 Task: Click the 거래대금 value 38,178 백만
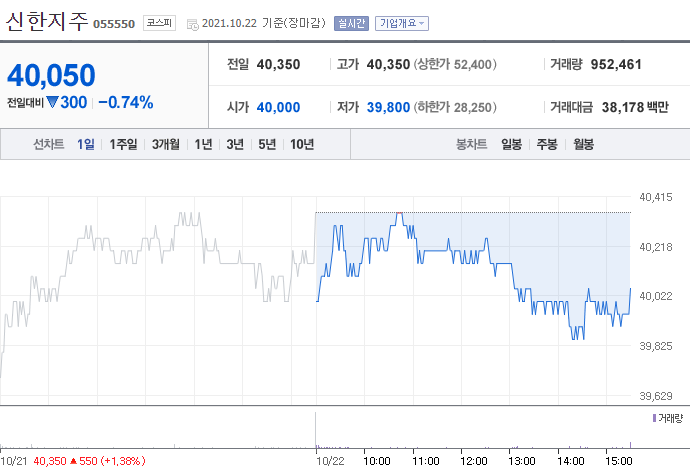point(635,107)
